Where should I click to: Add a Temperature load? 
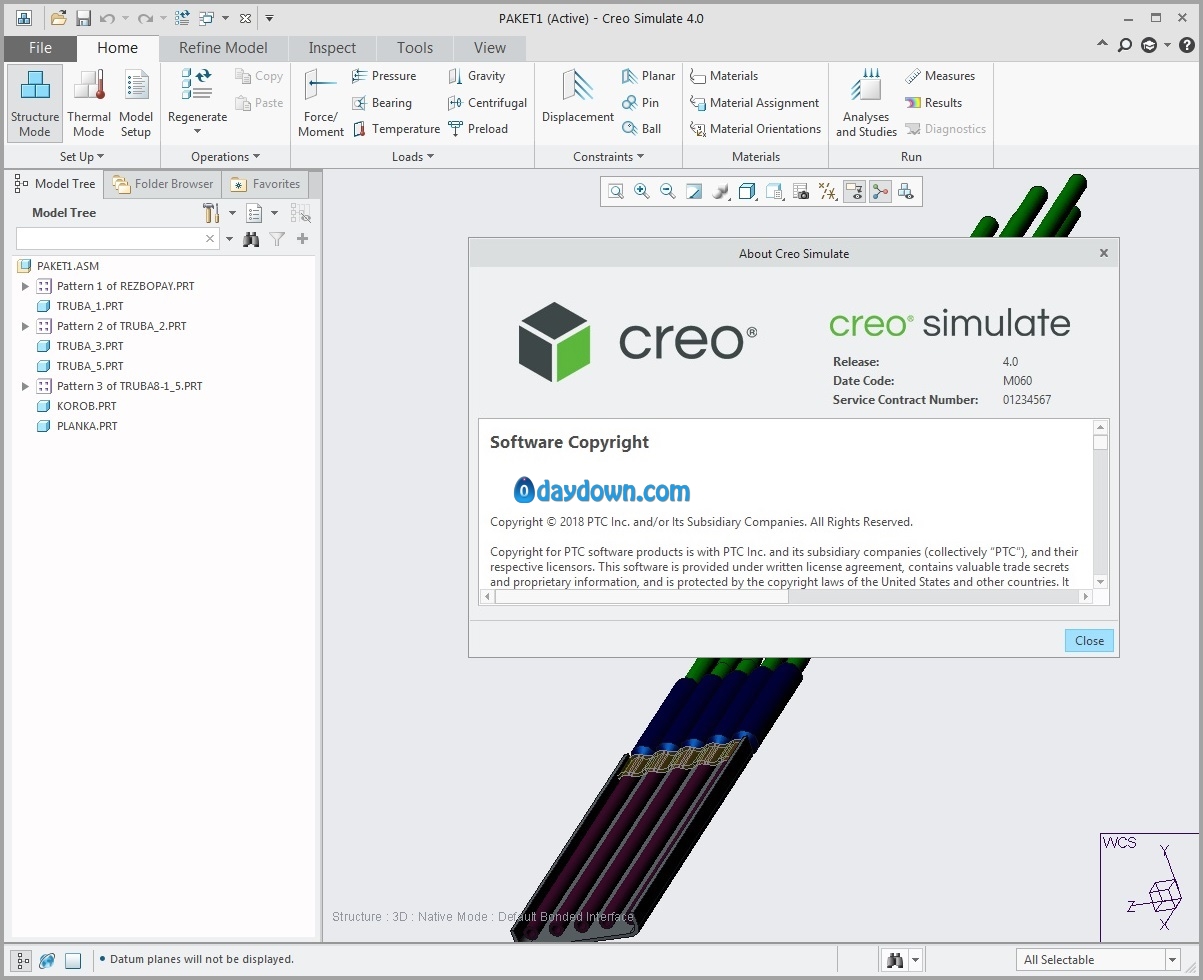pyautogui.click(x=396, y=129)
